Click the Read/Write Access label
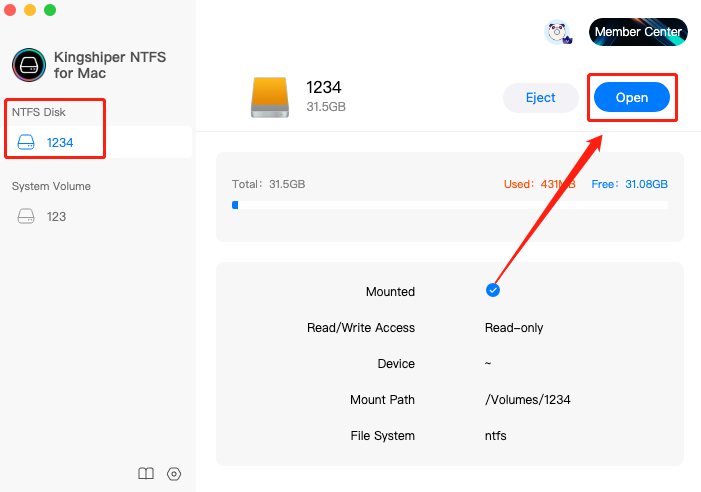 coord(361,328)
